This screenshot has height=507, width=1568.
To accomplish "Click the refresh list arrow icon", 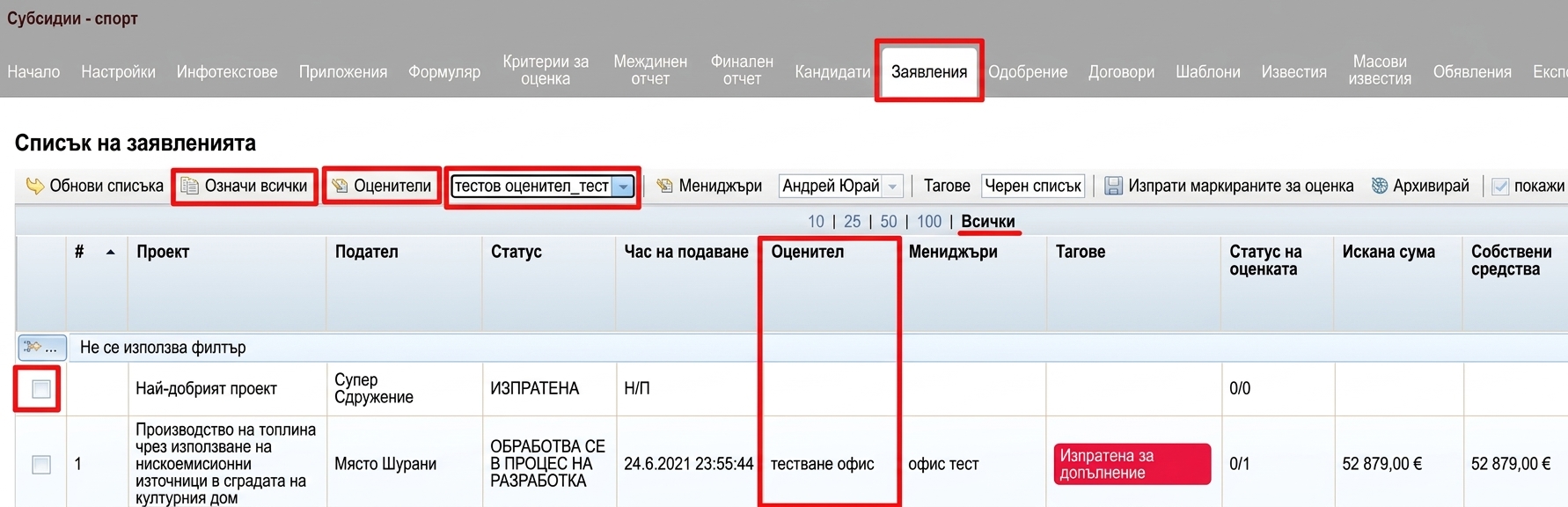I will pos(34,186).
